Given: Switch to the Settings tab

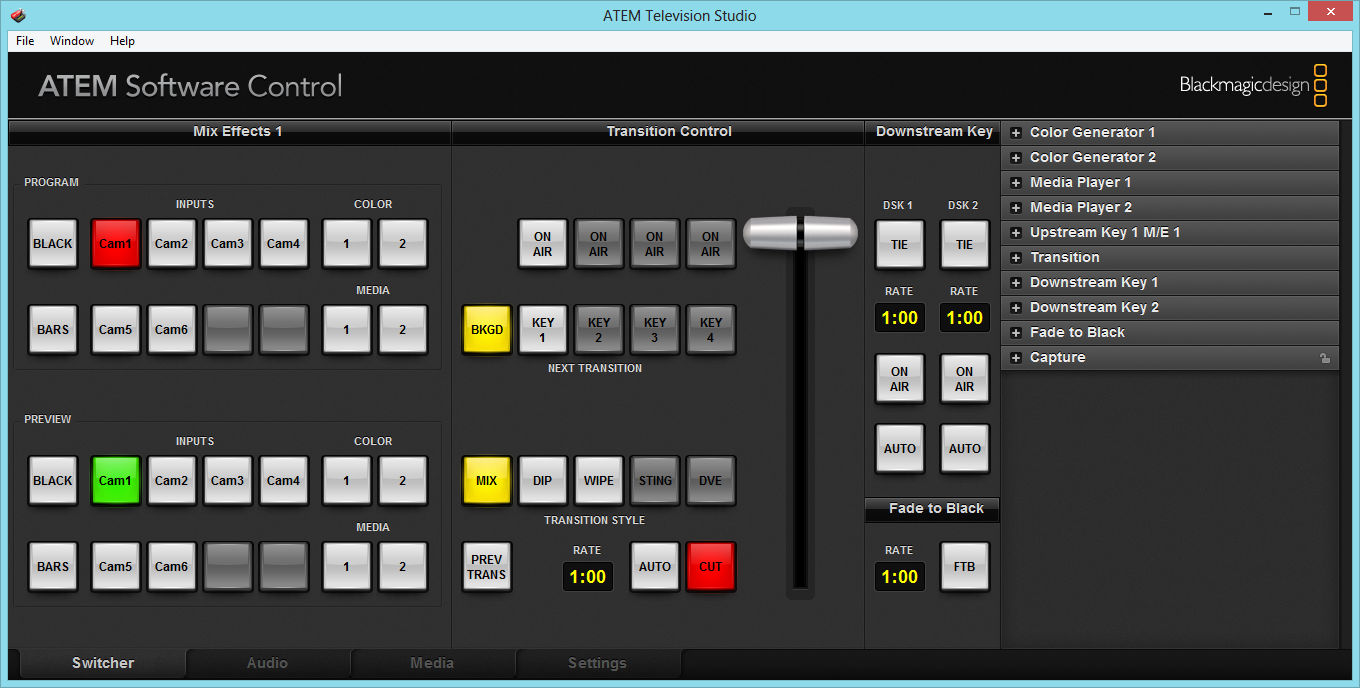Looking at the screenshot, I should point(598,663).
